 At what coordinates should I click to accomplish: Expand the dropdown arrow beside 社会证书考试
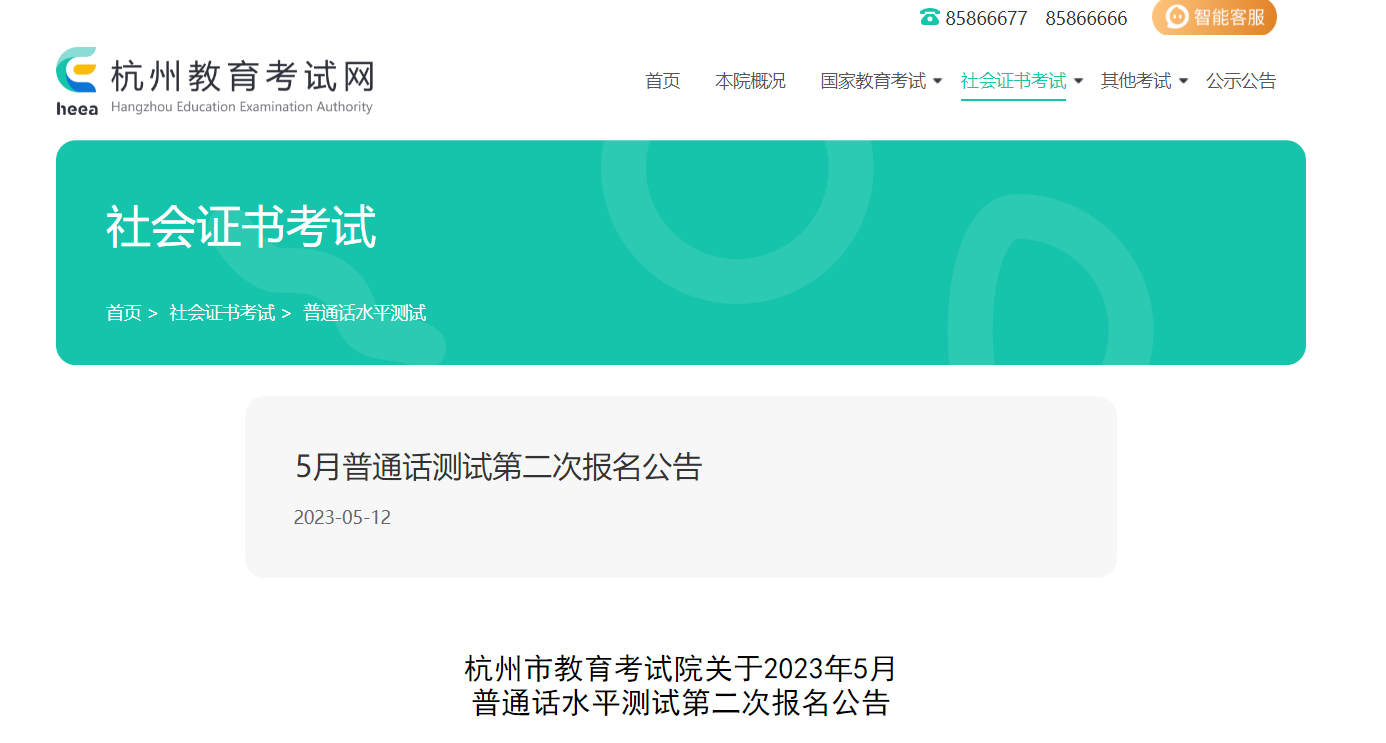[x=1078, y=81]
